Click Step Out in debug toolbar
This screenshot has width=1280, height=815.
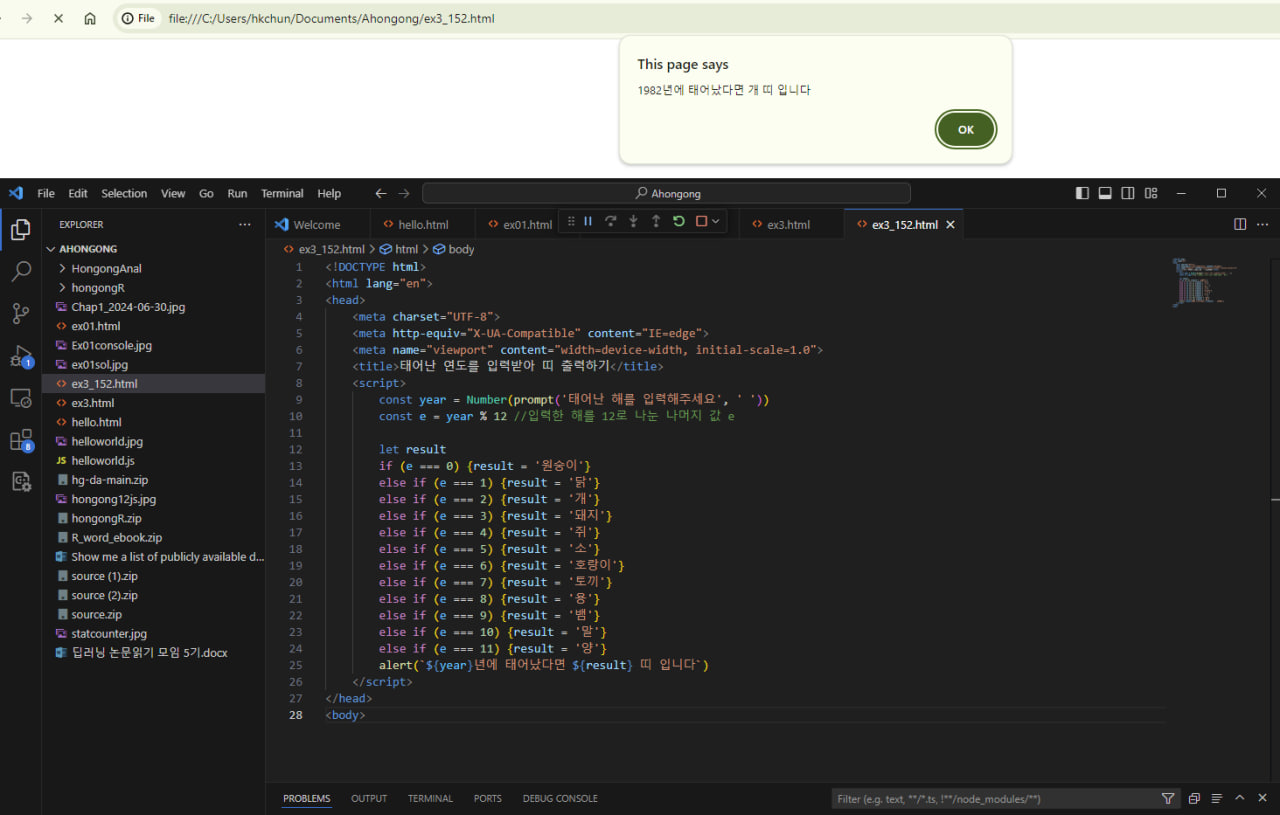656,222
